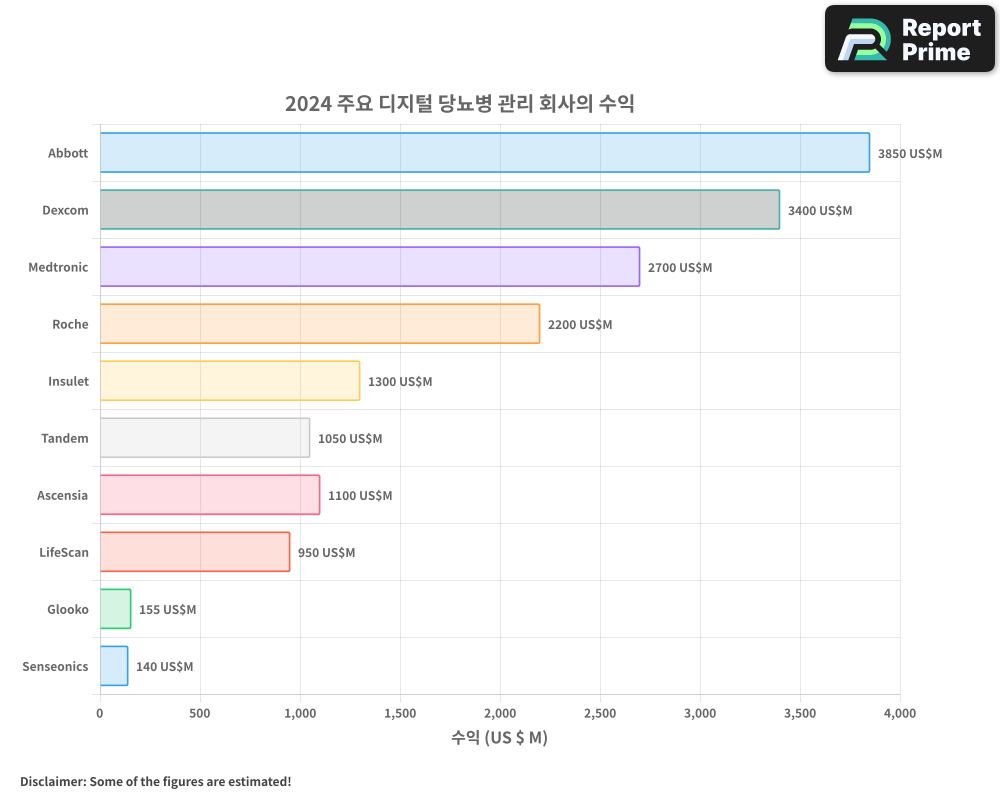The image size is (1000, 800).
Task: Click the Medtronic purple bar
Action: click(370, 267)
